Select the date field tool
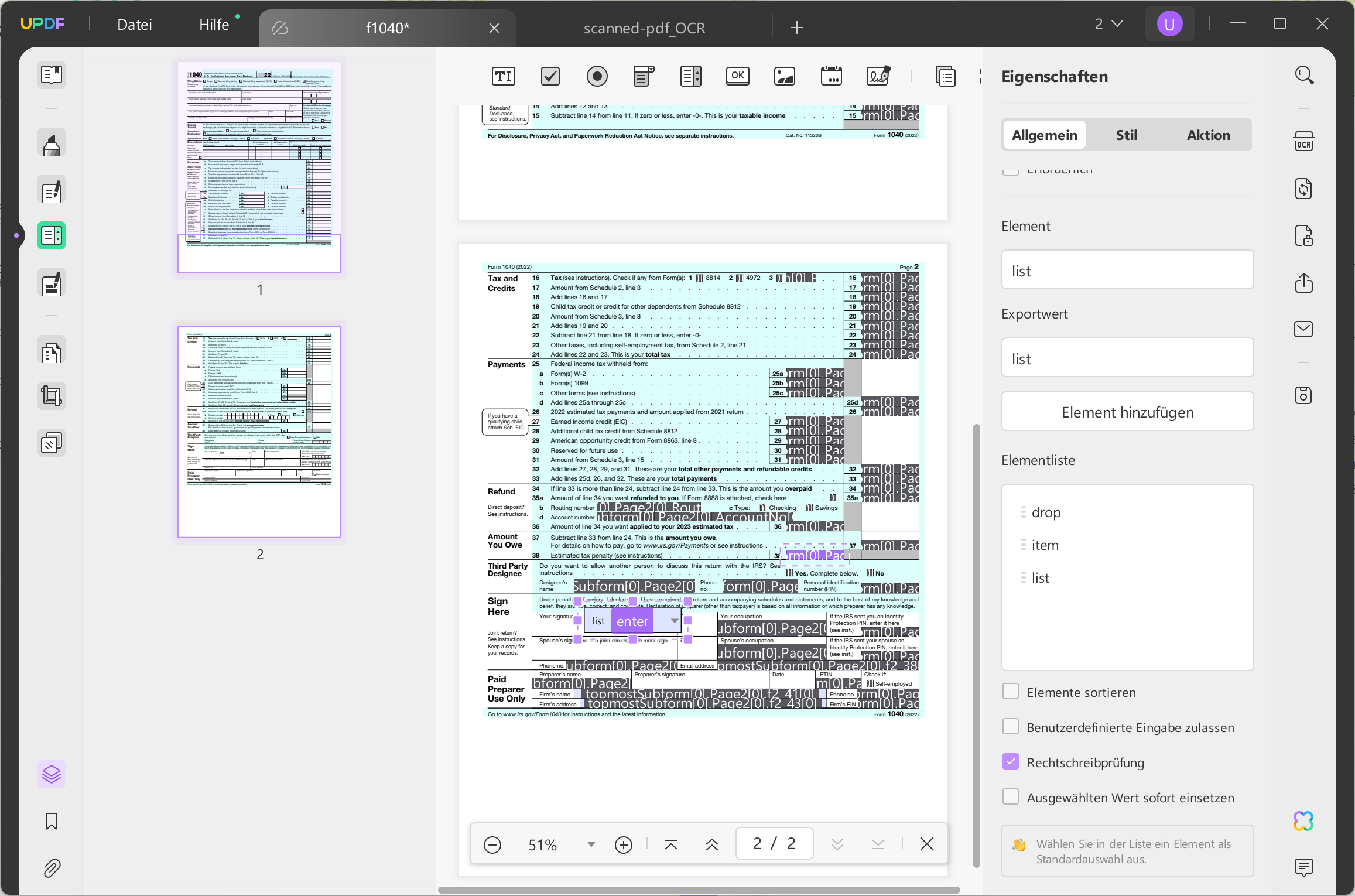Viewport: 1355px width, 896px height. click(x=832, y=76)
